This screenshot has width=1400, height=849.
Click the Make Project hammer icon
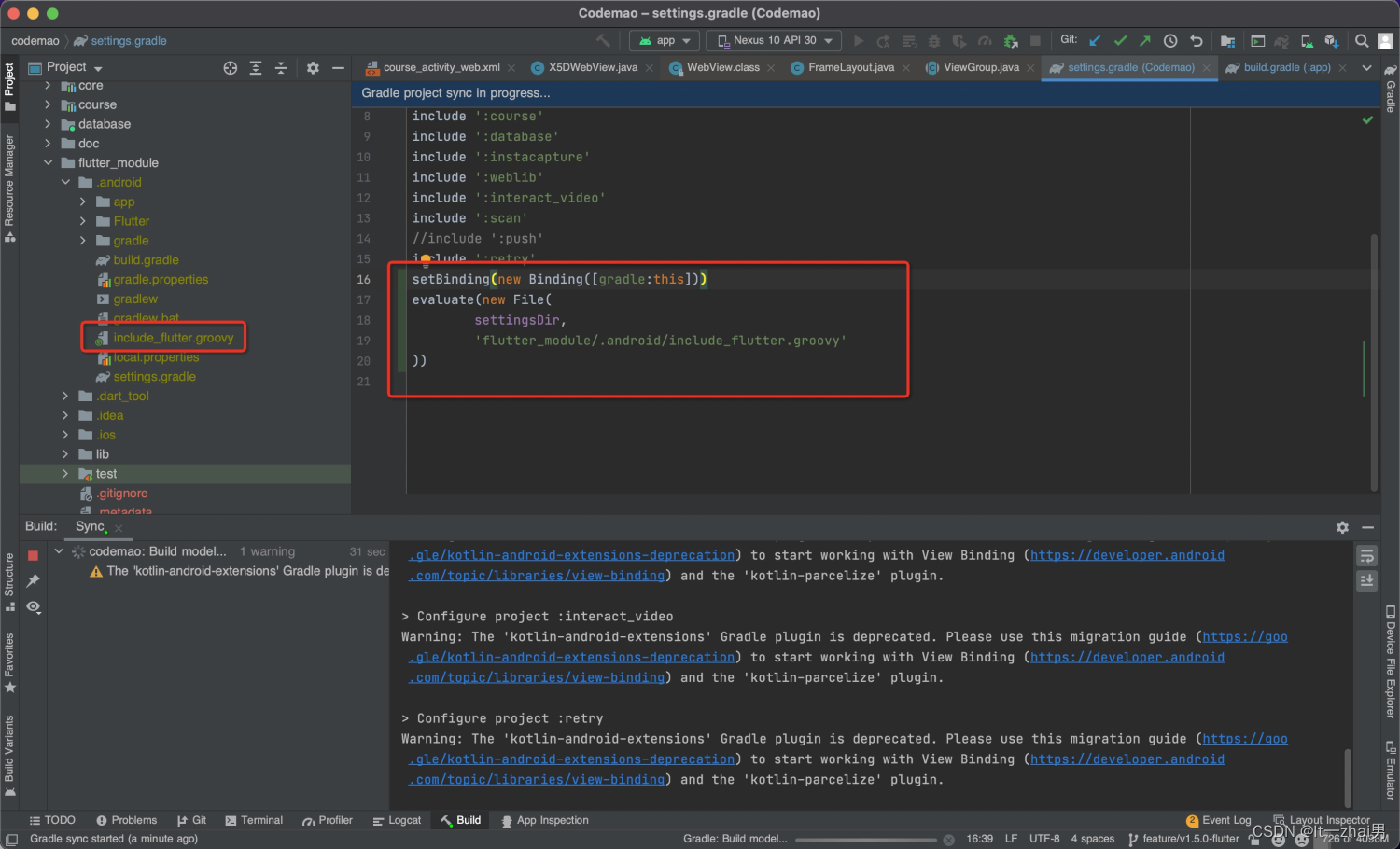point(603,40)
